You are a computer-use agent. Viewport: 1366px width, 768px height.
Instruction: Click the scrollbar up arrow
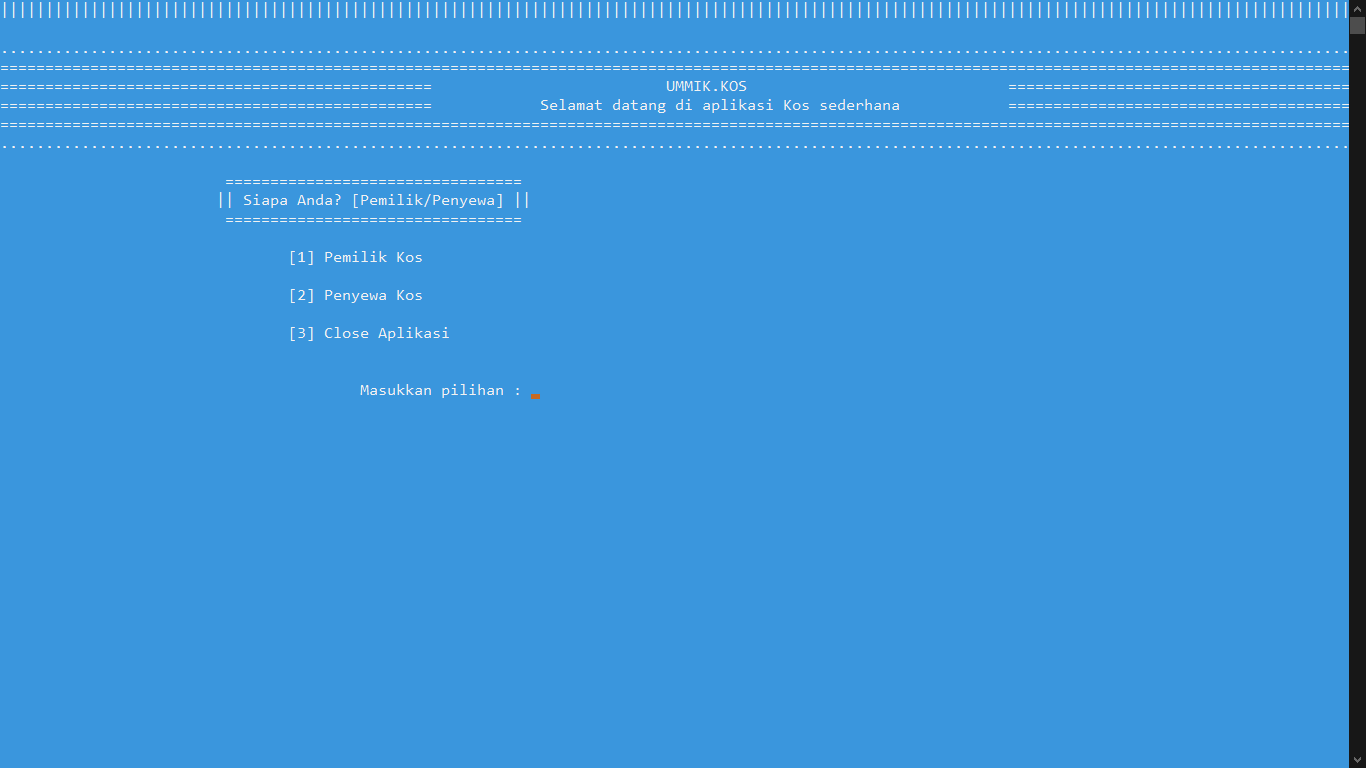pyautogui.click(x=1359, y=7)
